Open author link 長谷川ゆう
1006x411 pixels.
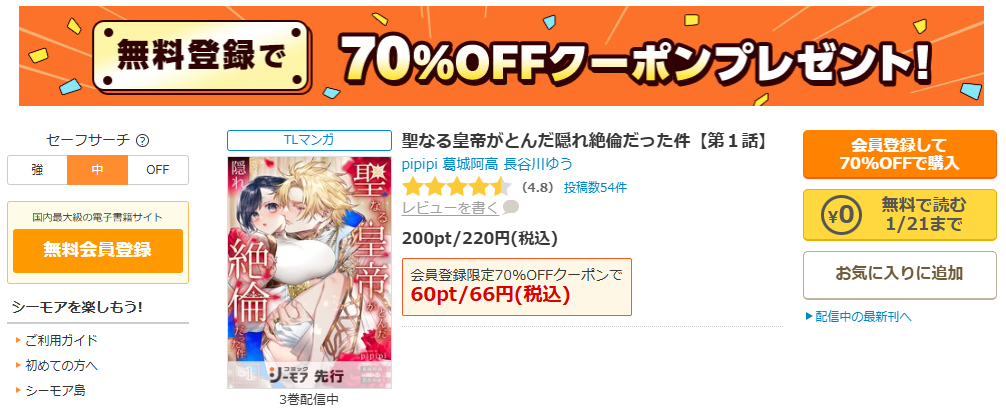[x=538, y=164]
